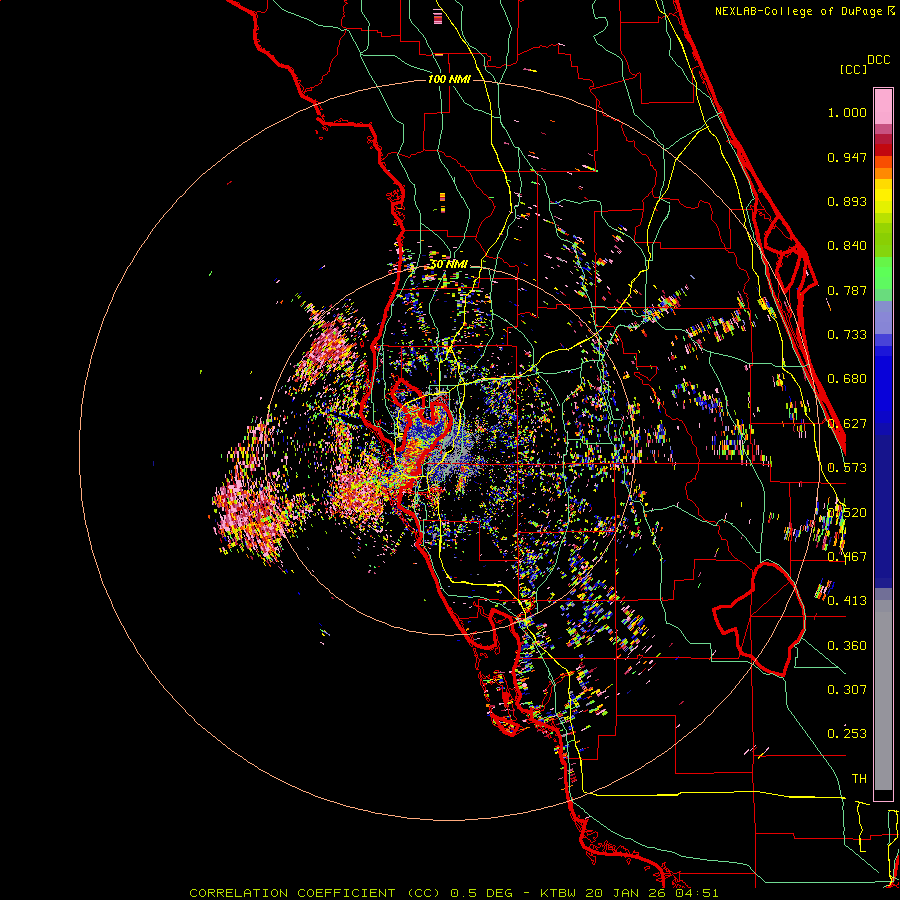900x900 pixels.
Task: Pick the gray segment of the color bar
Action: (x=883, y=695)
